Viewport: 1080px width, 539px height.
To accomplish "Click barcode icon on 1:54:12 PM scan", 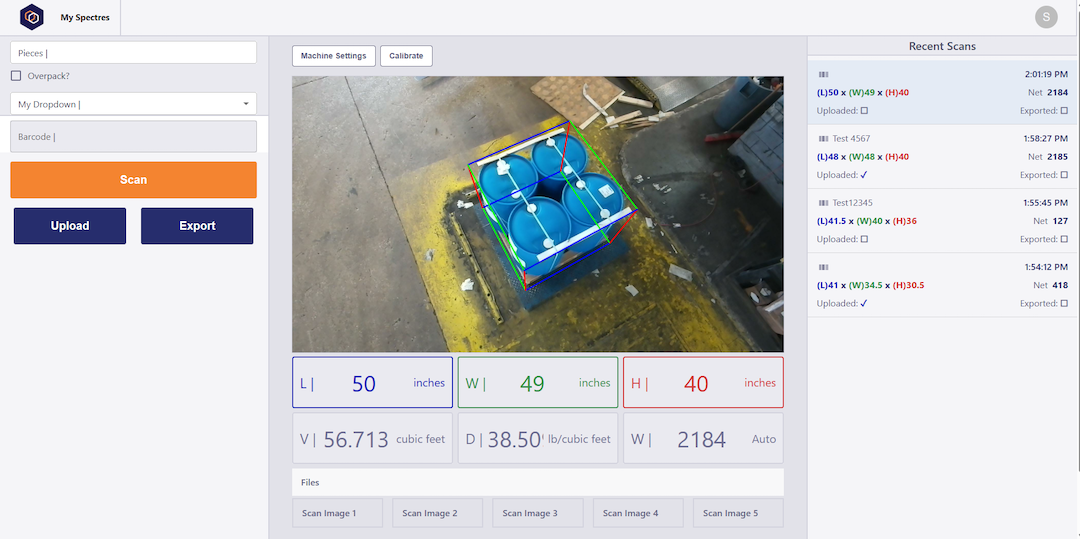I will 823,267.
